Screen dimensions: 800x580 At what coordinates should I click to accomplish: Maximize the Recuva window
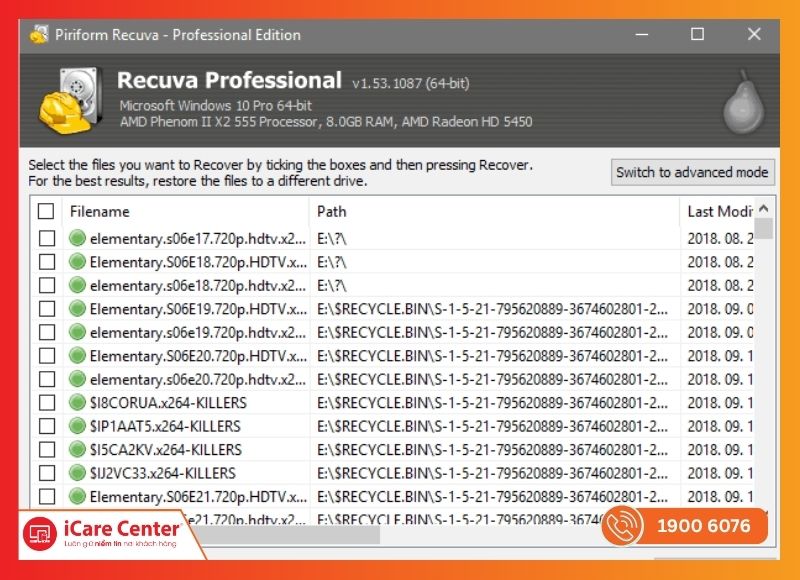tap(697, 35)
